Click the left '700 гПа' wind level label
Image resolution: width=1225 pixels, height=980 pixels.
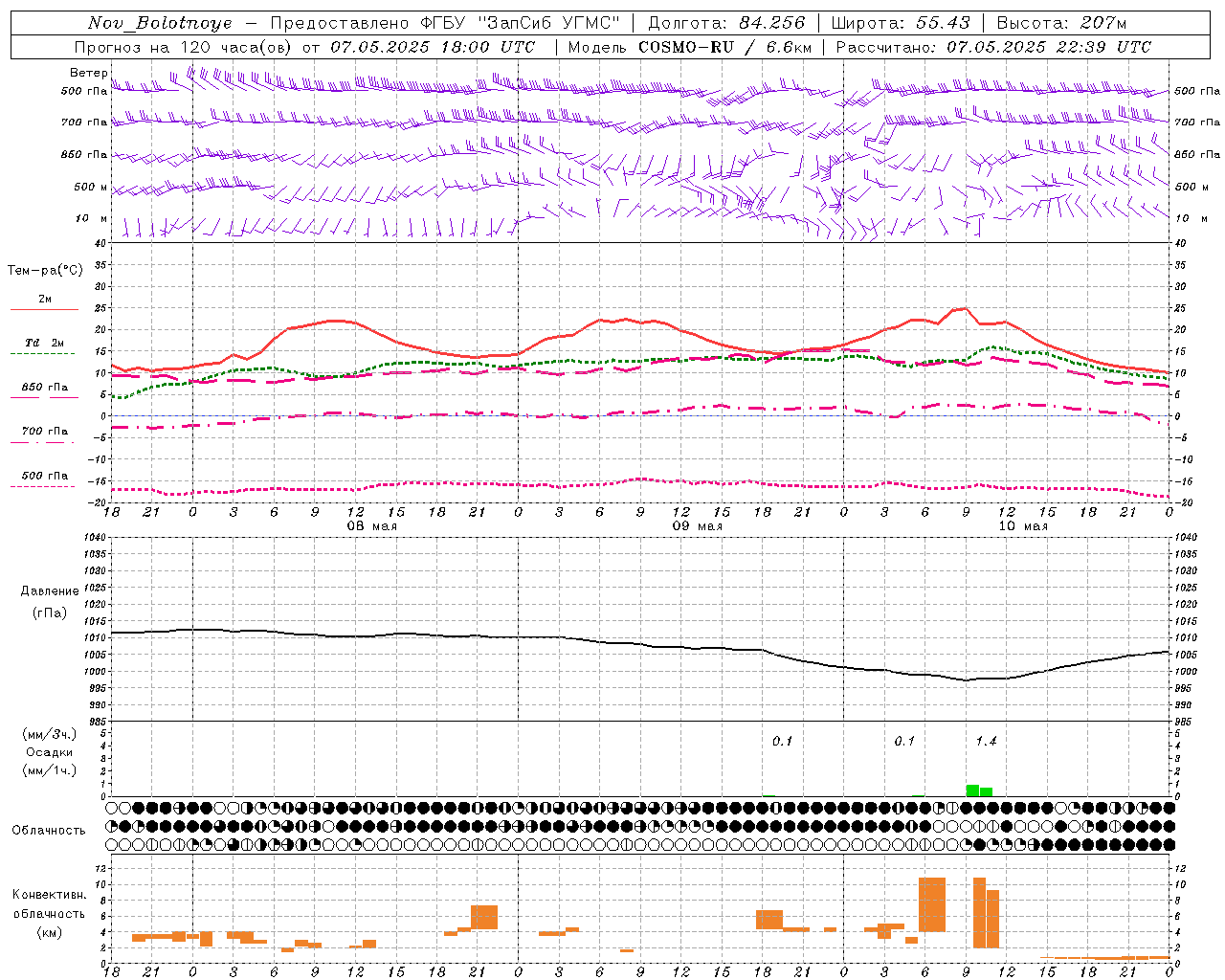pos(84,122)
